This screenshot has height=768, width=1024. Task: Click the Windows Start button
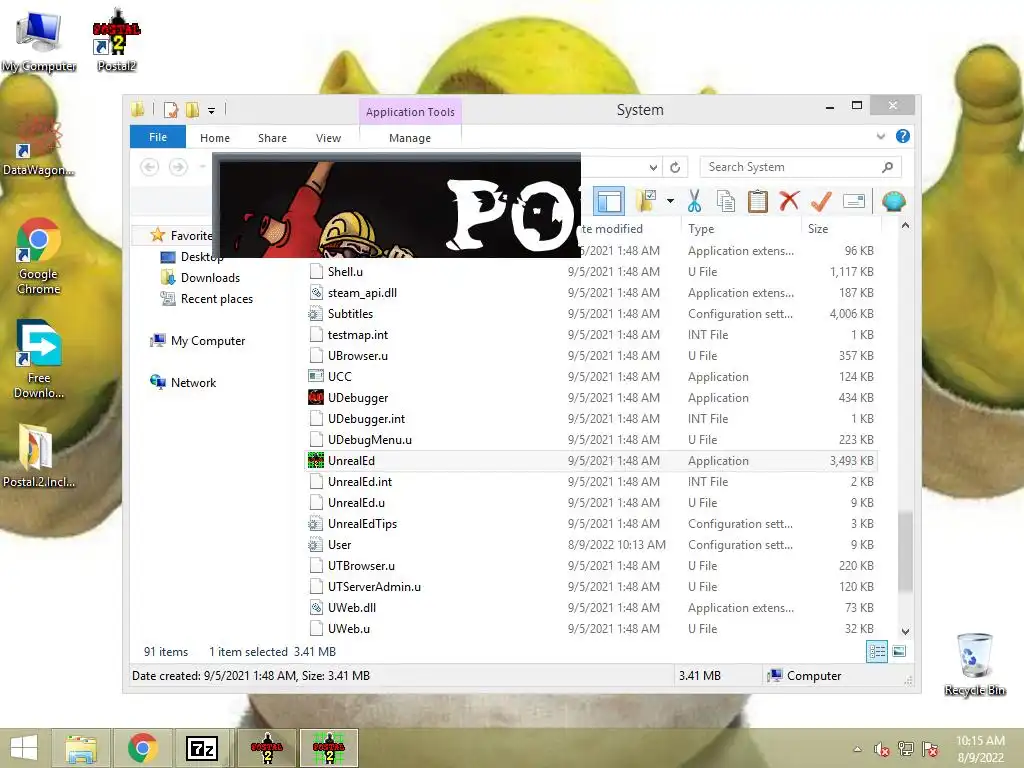click(24, 748)
